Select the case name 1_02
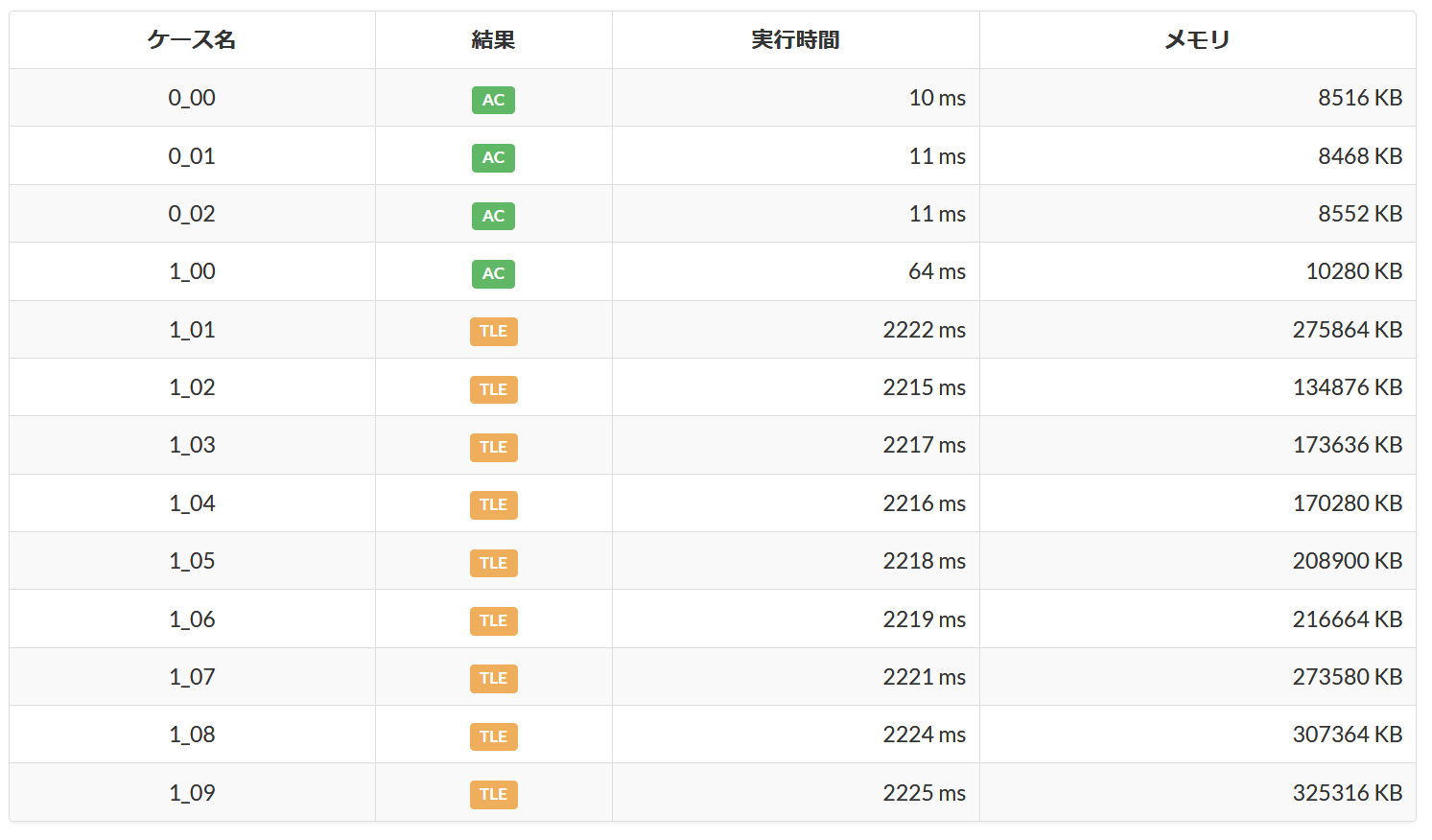 pos(192,387)
